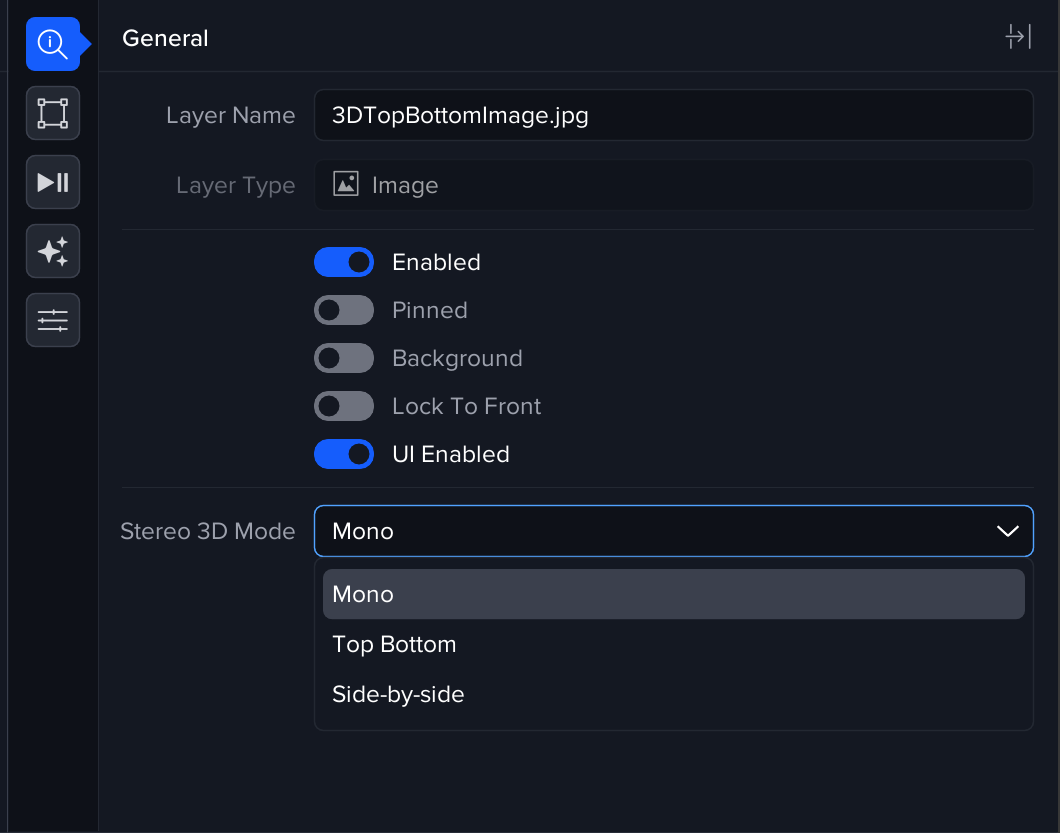Viewport: 1060px width, 833px height.
Task: Collapse the panel with the arrow icon
Action: 1017,38
